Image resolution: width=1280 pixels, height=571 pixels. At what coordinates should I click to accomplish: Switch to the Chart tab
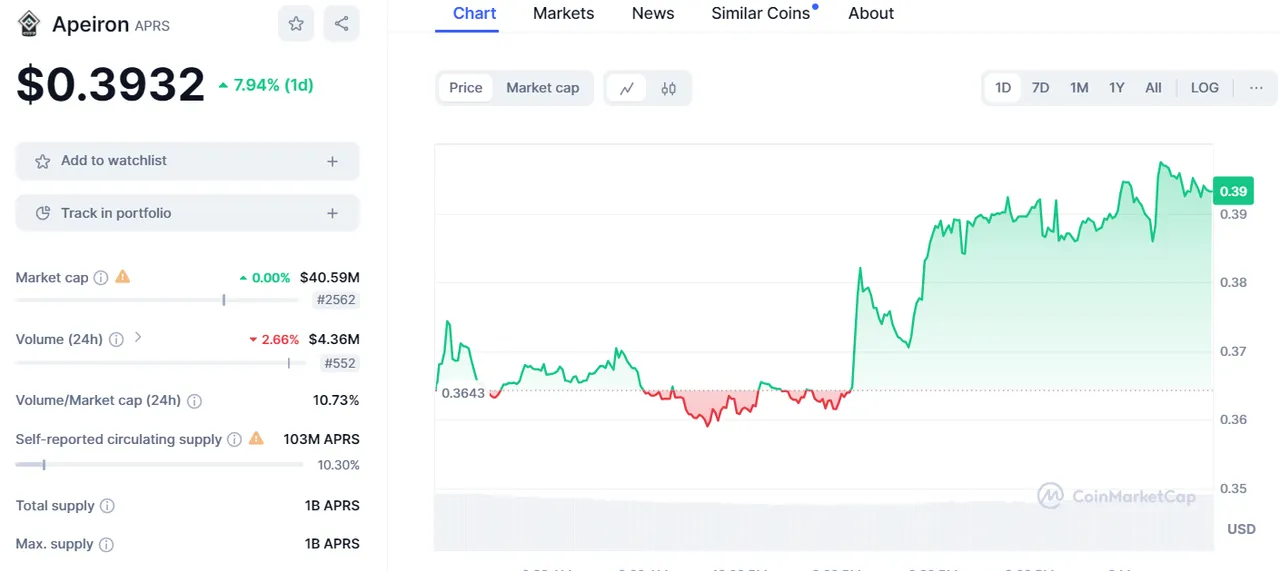[475, 14]
